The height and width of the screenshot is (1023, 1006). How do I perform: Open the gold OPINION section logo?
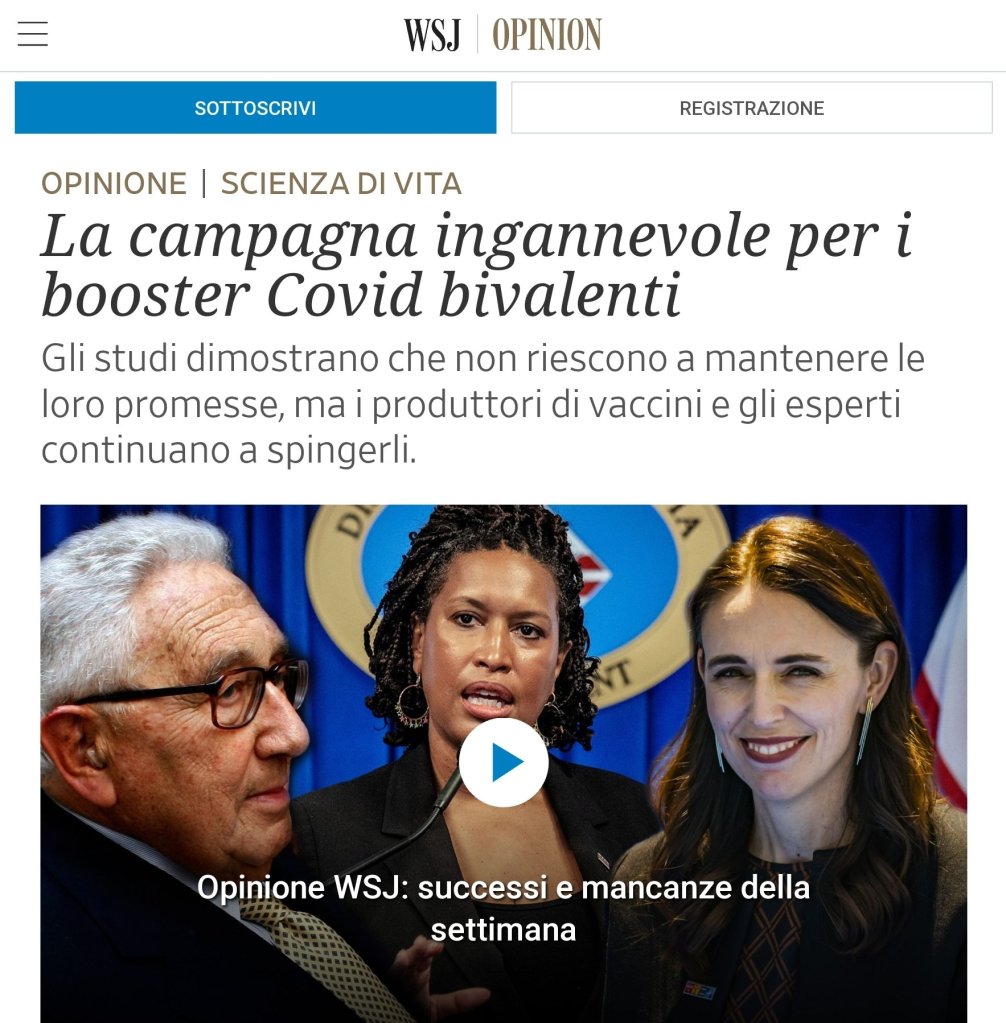547,35
